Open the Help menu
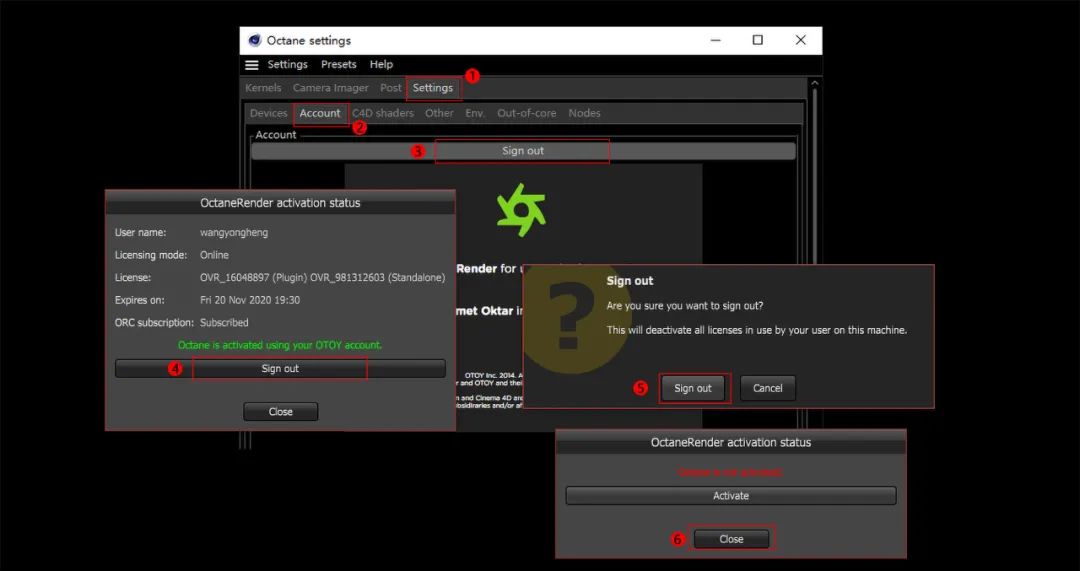 381,65
